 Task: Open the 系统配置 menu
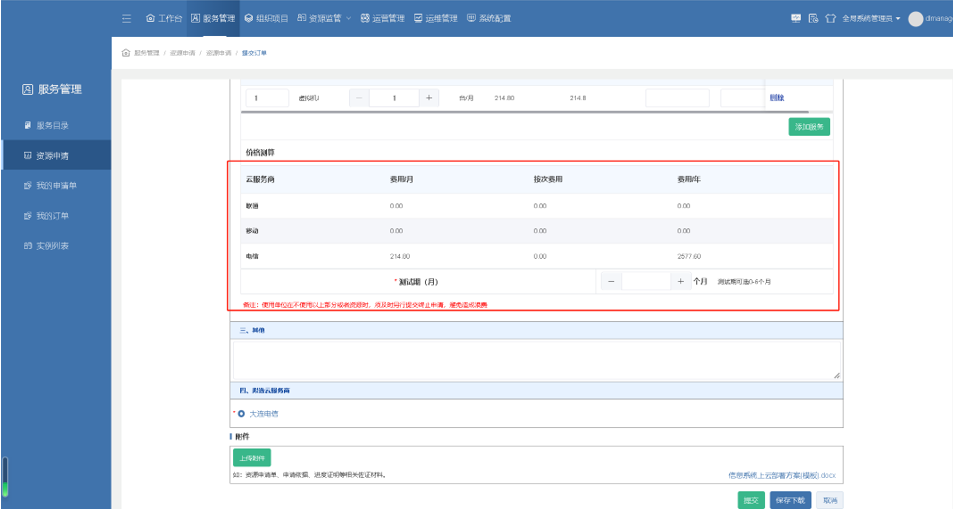(489, 18)
